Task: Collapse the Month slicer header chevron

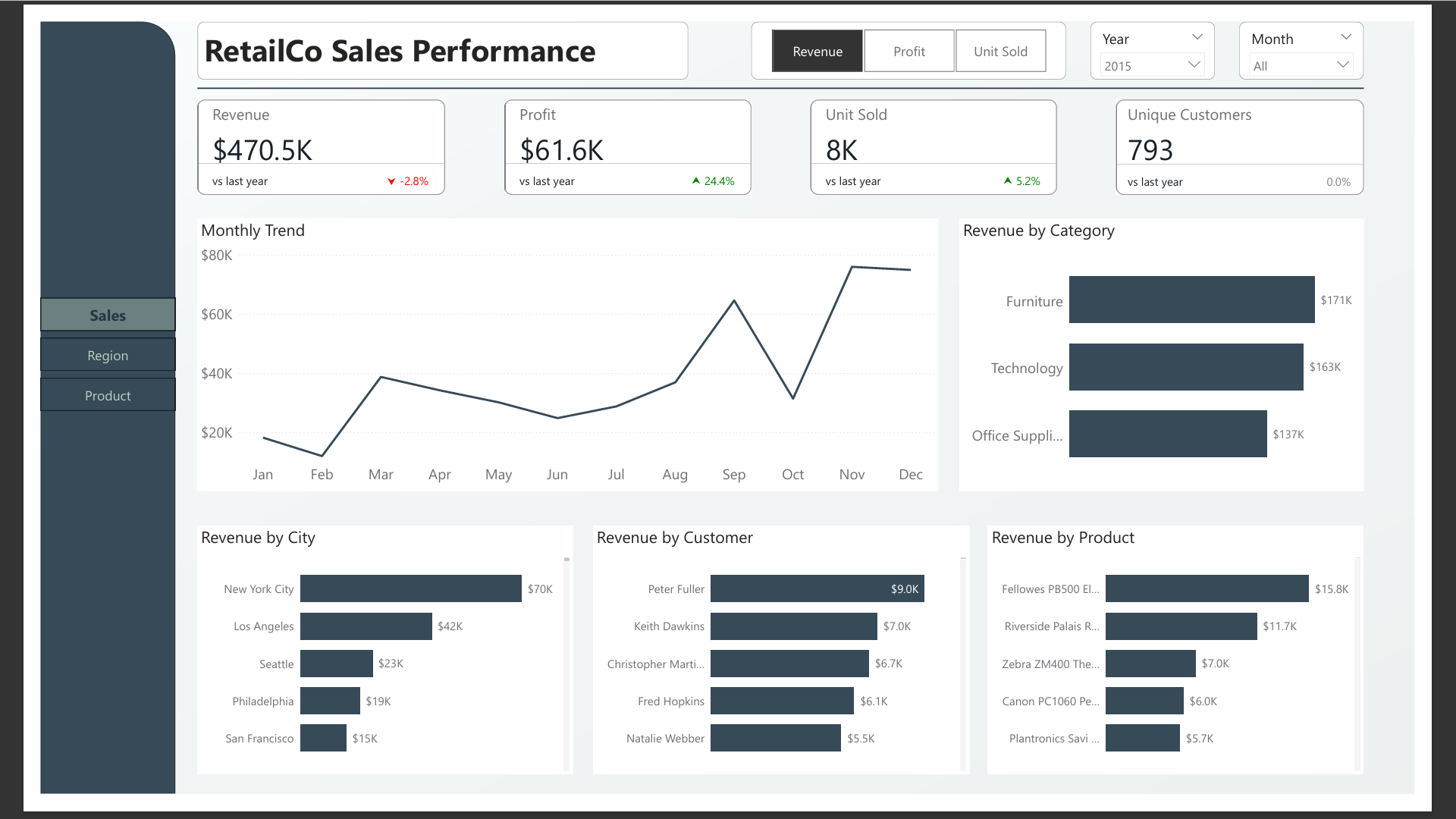Action: [x=1345, y=37]
